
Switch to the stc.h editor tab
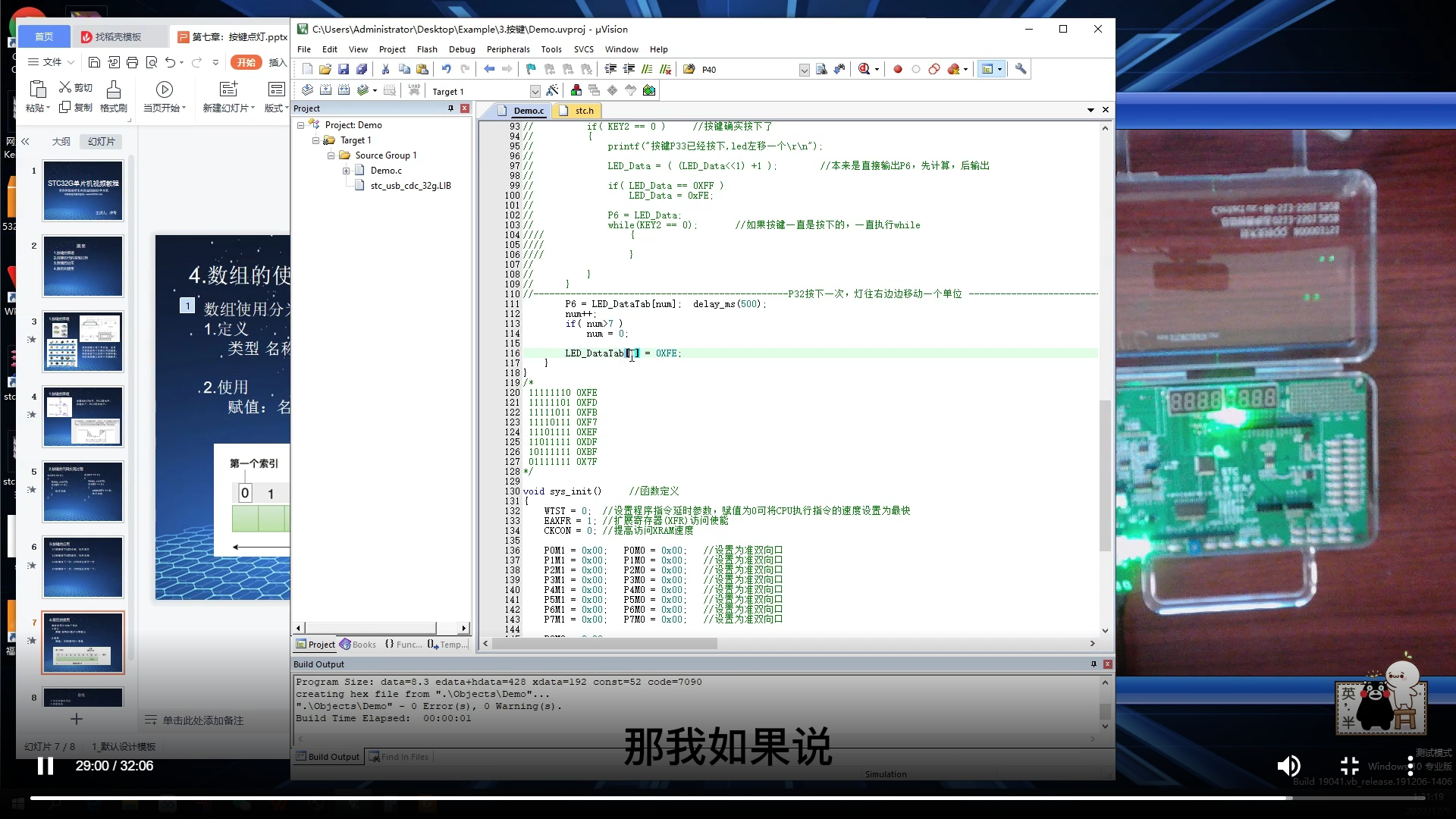click(x=576, y=111)
